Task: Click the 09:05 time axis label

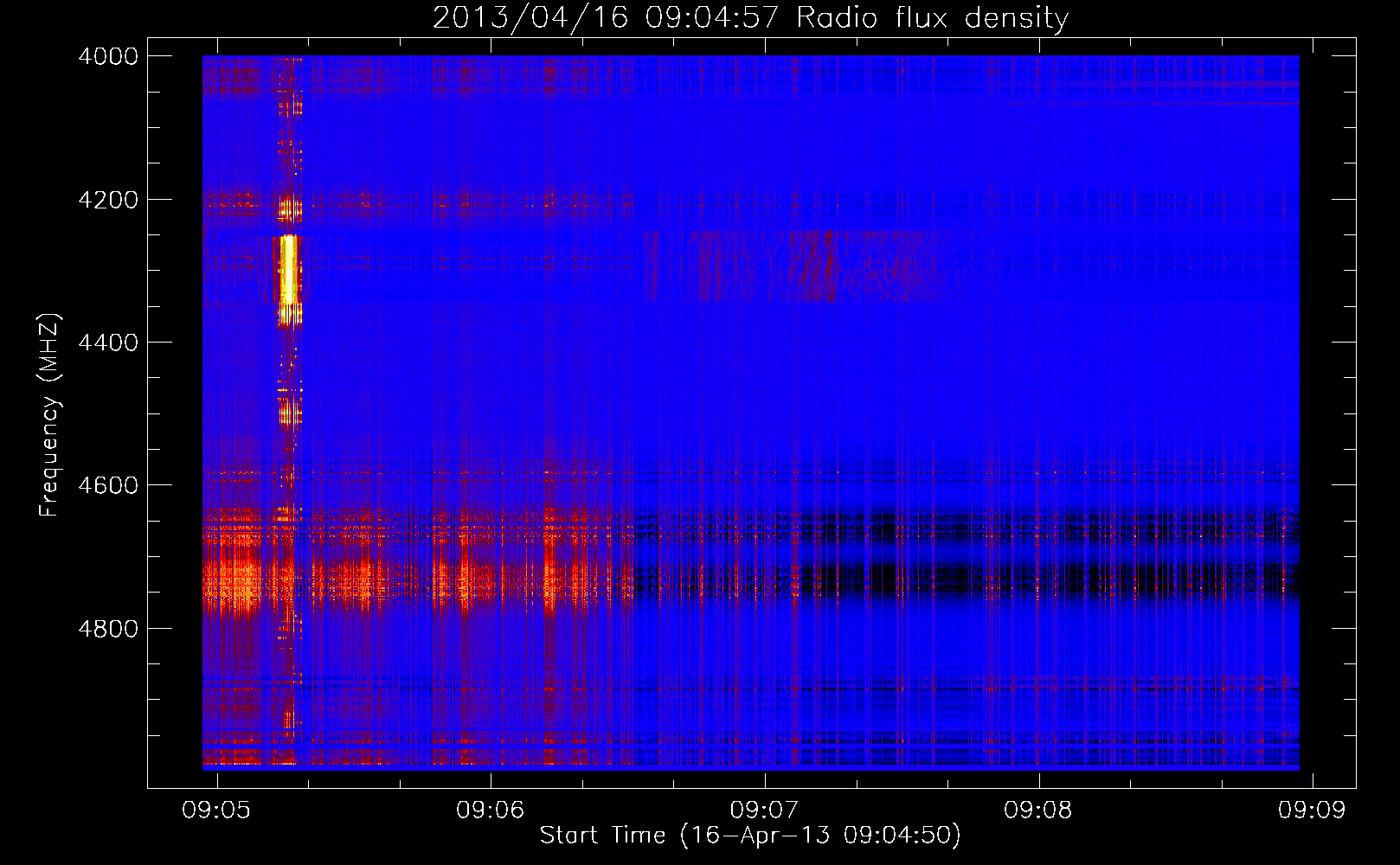Action: [216, 810]
